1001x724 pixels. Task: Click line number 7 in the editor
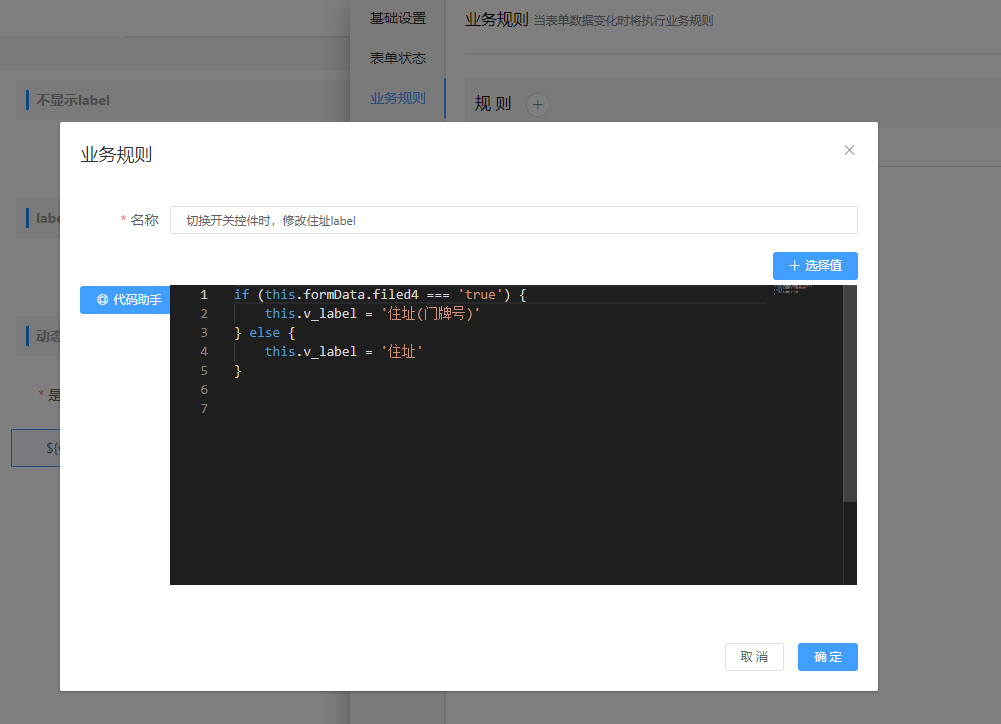[x=204, y=409]
